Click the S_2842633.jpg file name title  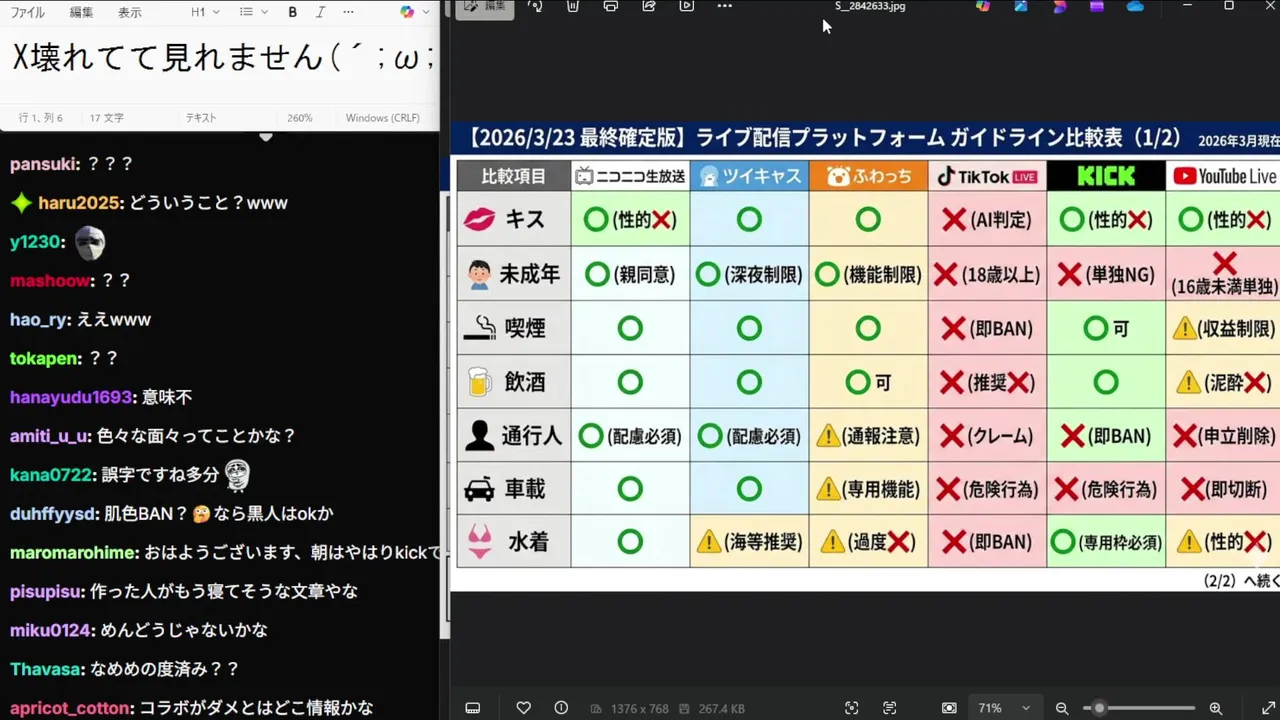click(x=870, y=6)
